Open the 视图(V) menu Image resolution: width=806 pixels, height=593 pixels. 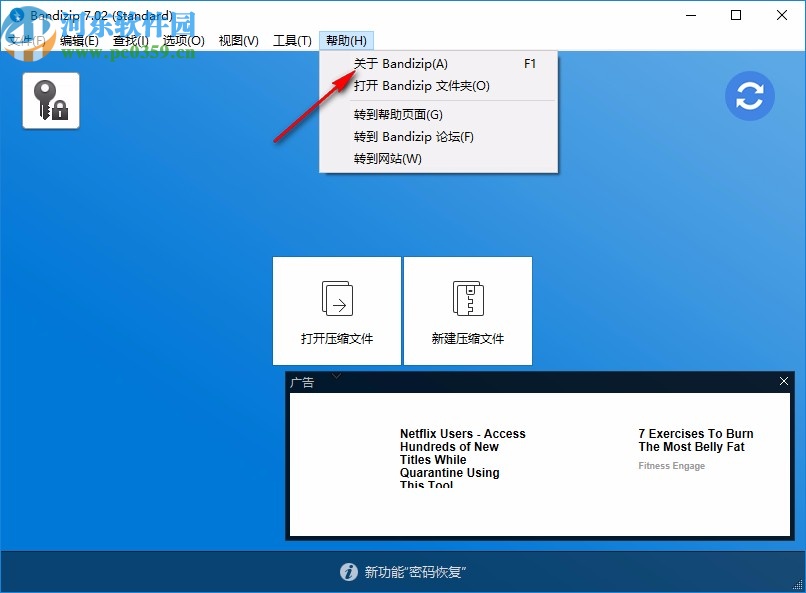pos(238,40)
